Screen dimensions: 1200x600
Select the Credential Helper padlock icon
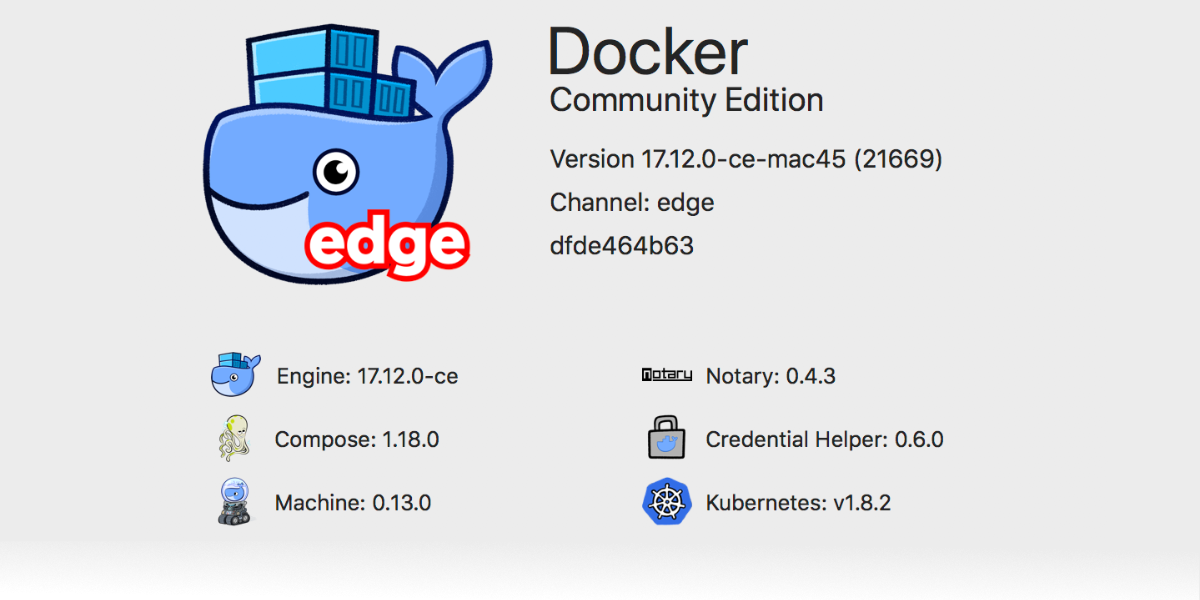[x=667, y=438]
